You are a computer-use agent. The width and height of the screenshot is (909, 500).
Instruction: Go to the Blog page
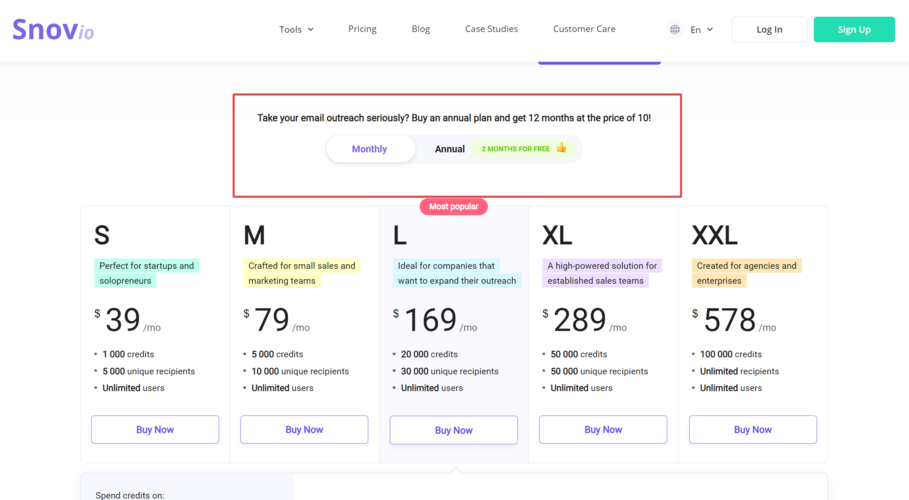[x=421, y=29]
